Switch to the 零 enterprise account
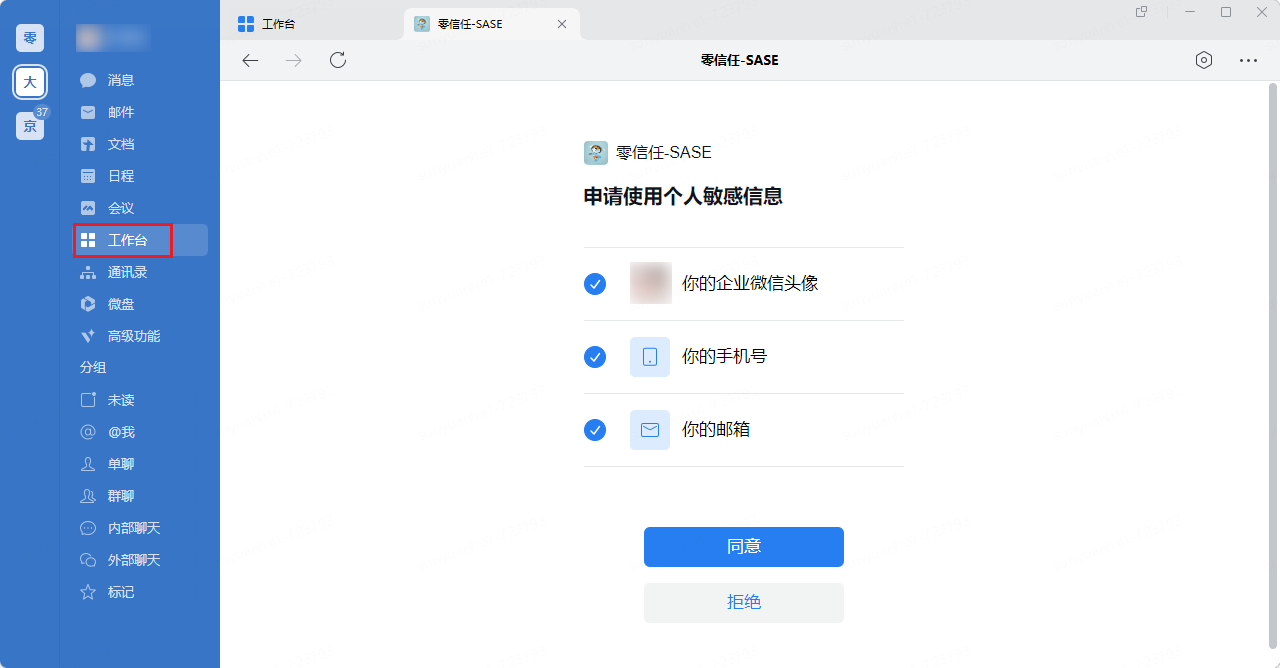The image size is (1280, 668). point(30,38)
